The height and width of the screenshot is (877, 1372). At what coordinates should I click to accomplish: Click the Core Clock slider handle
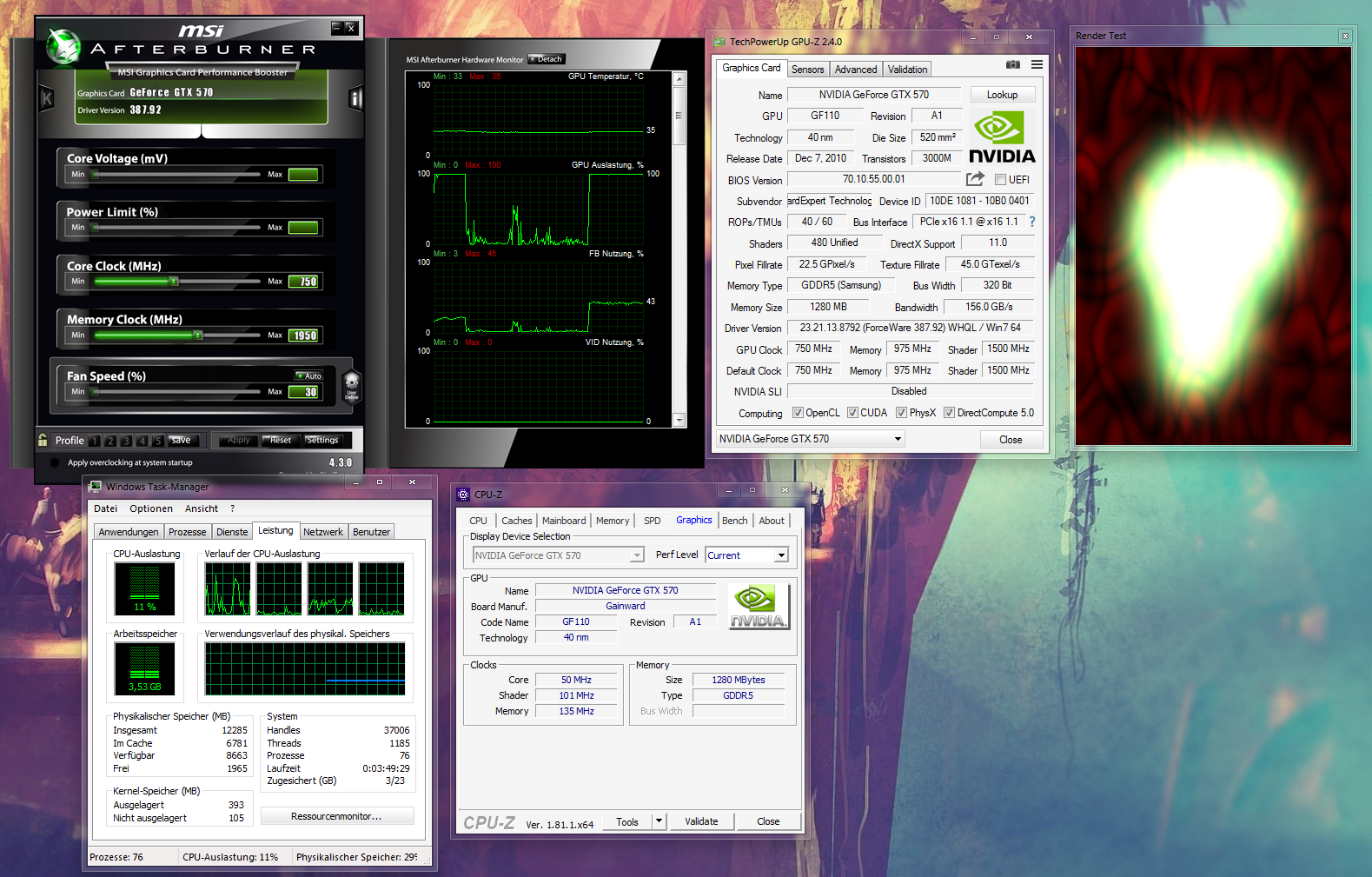[174, 282]
